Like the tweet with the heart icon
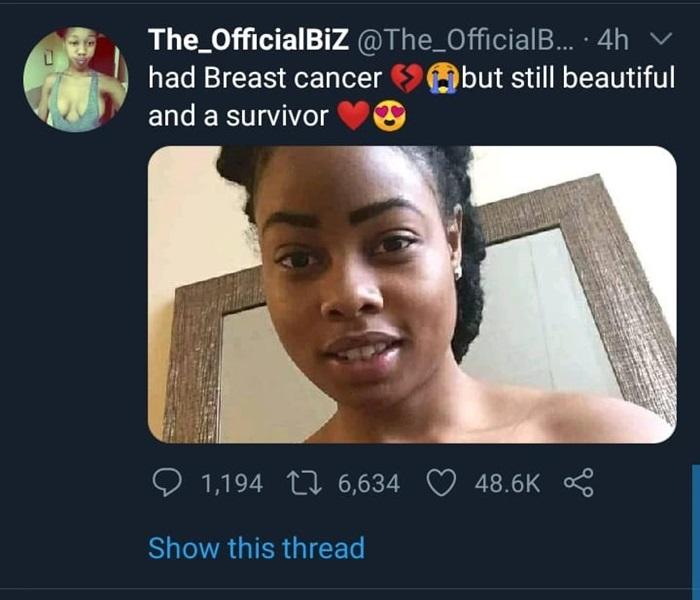 tap(441, 484)
